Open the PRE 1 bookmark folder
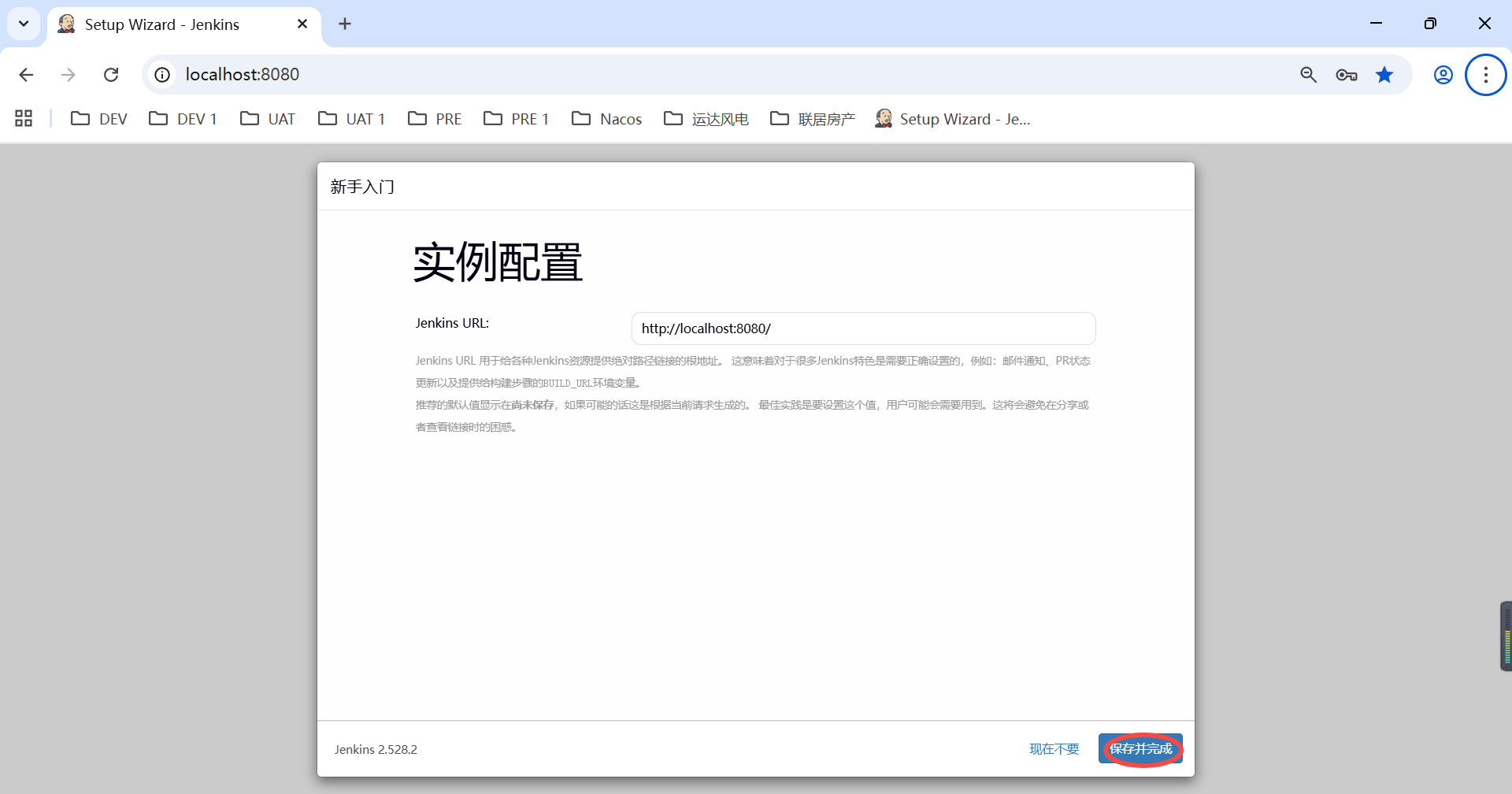This screenshot has height=794, width=1512. (517, 119)
